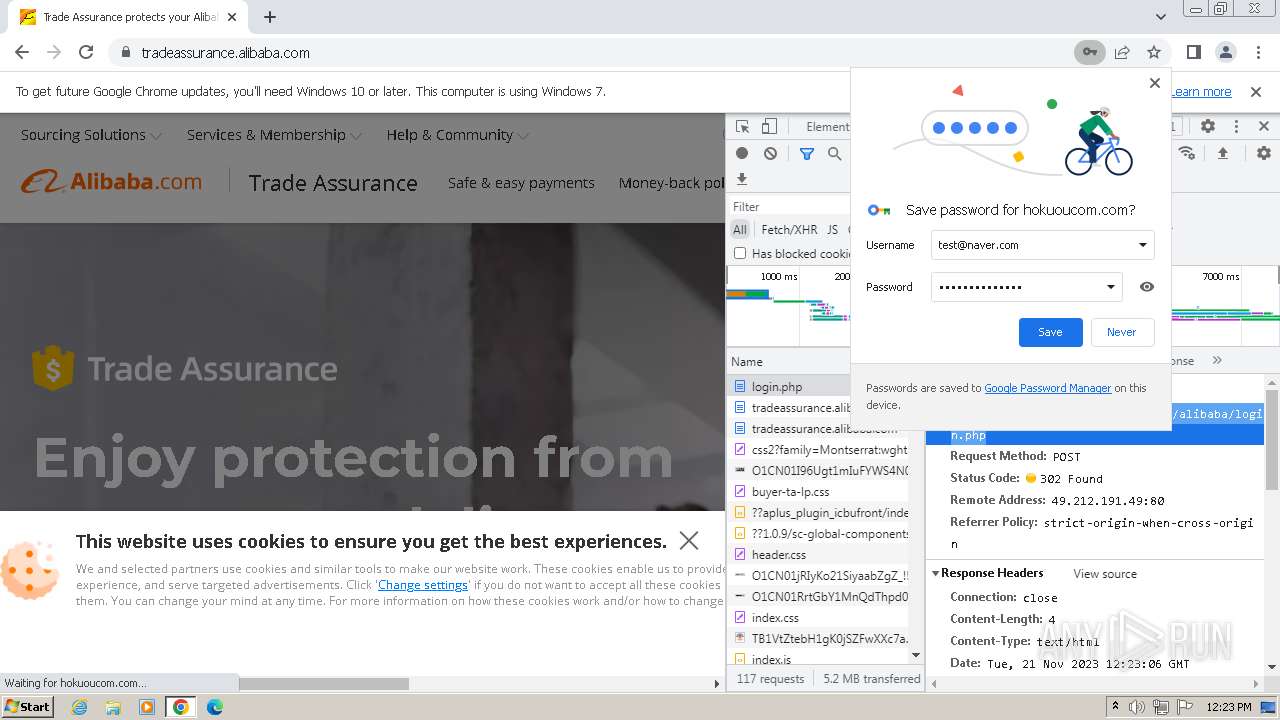
Task: Expand Help & Community menu
Action: click(x=458, y=135)
